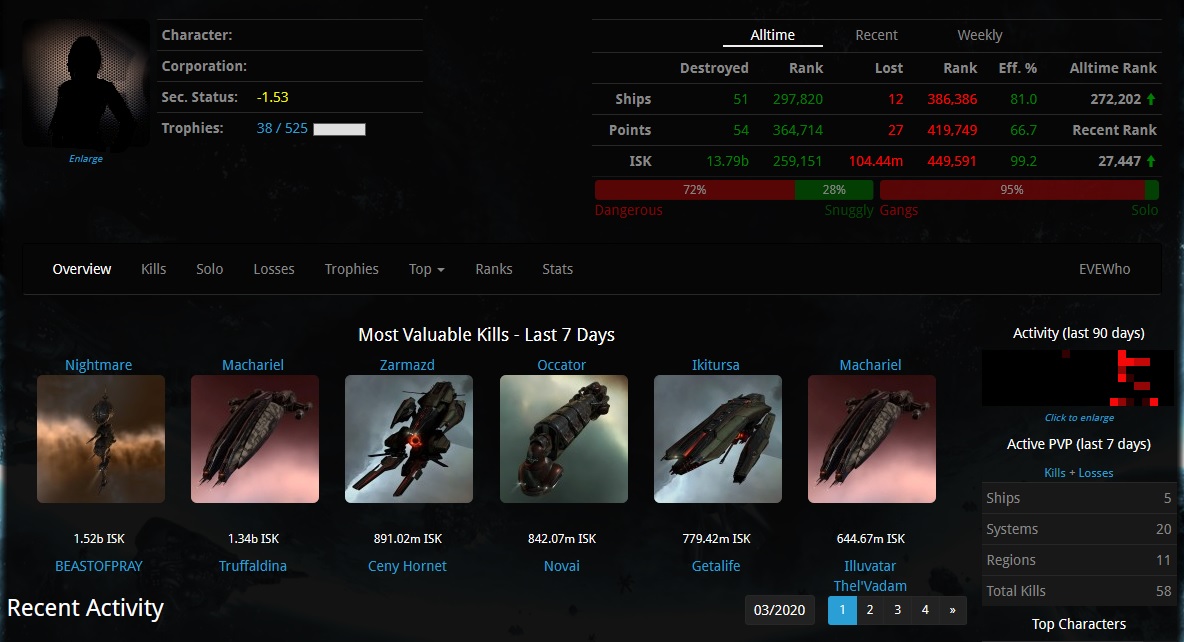
Task: Open the activity heatmap for last 90 days
Action: click(x=1079, y=378)
